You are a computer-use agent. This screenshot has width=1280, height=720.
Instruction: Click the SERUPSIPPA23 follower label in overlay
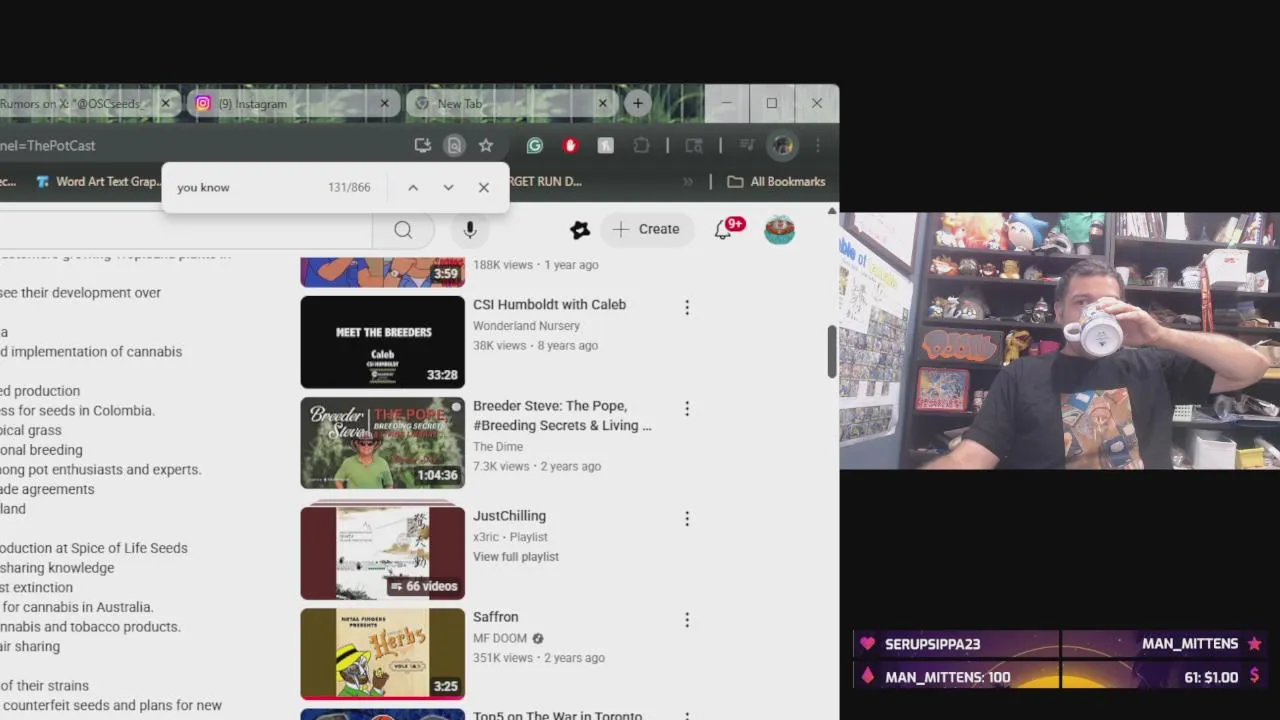pyautogui.click(x=932, y=644)
